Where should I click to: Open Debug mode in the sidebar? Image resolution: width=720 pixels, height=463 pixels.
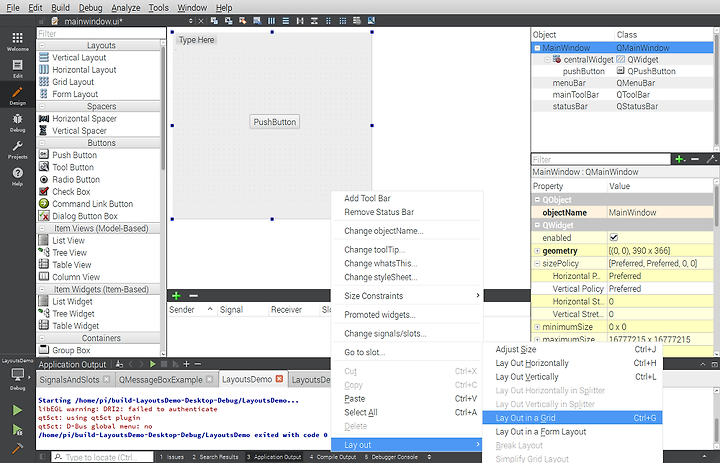17,123
